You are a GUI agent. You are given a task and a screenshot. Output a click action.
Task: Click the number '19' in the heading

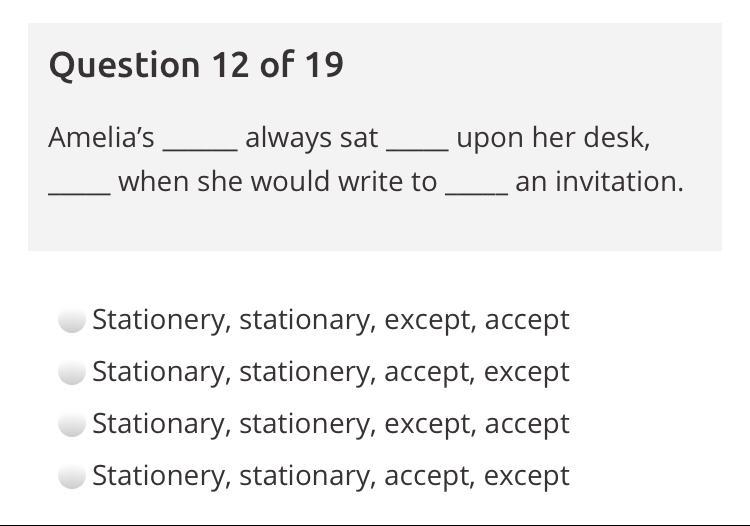[322, 65]
